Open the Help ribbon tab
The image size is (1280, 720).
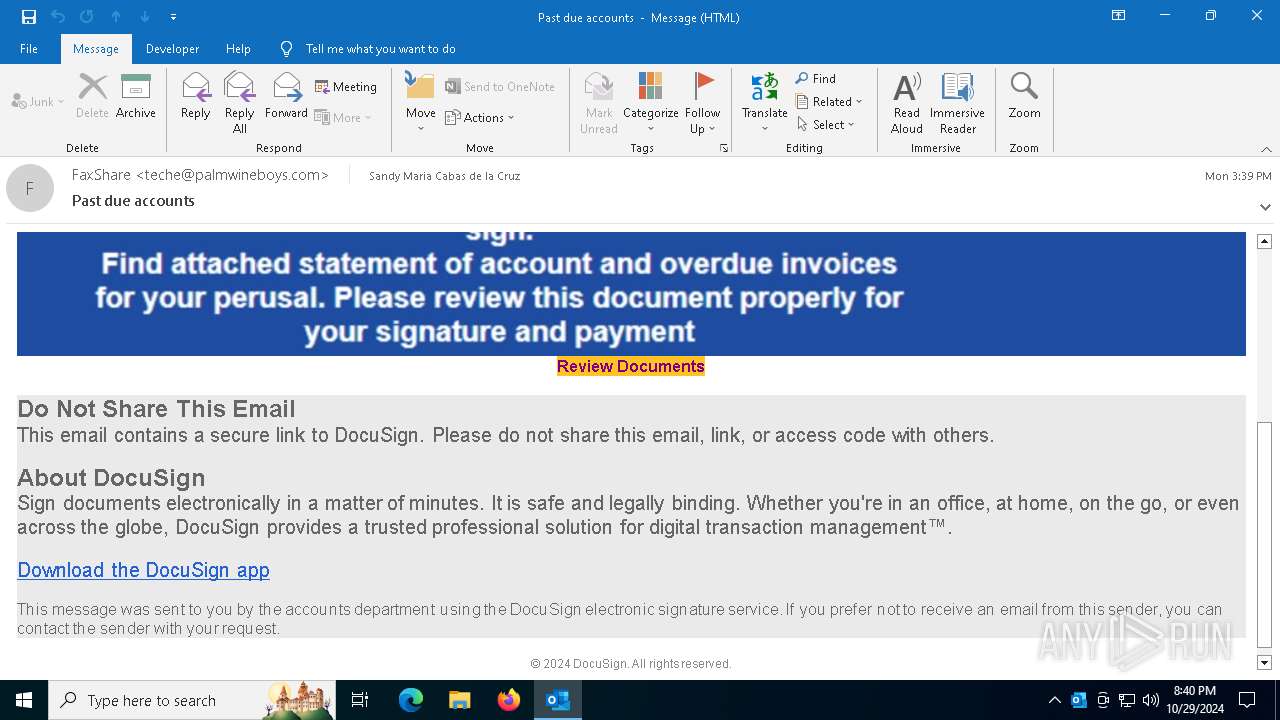238,49
